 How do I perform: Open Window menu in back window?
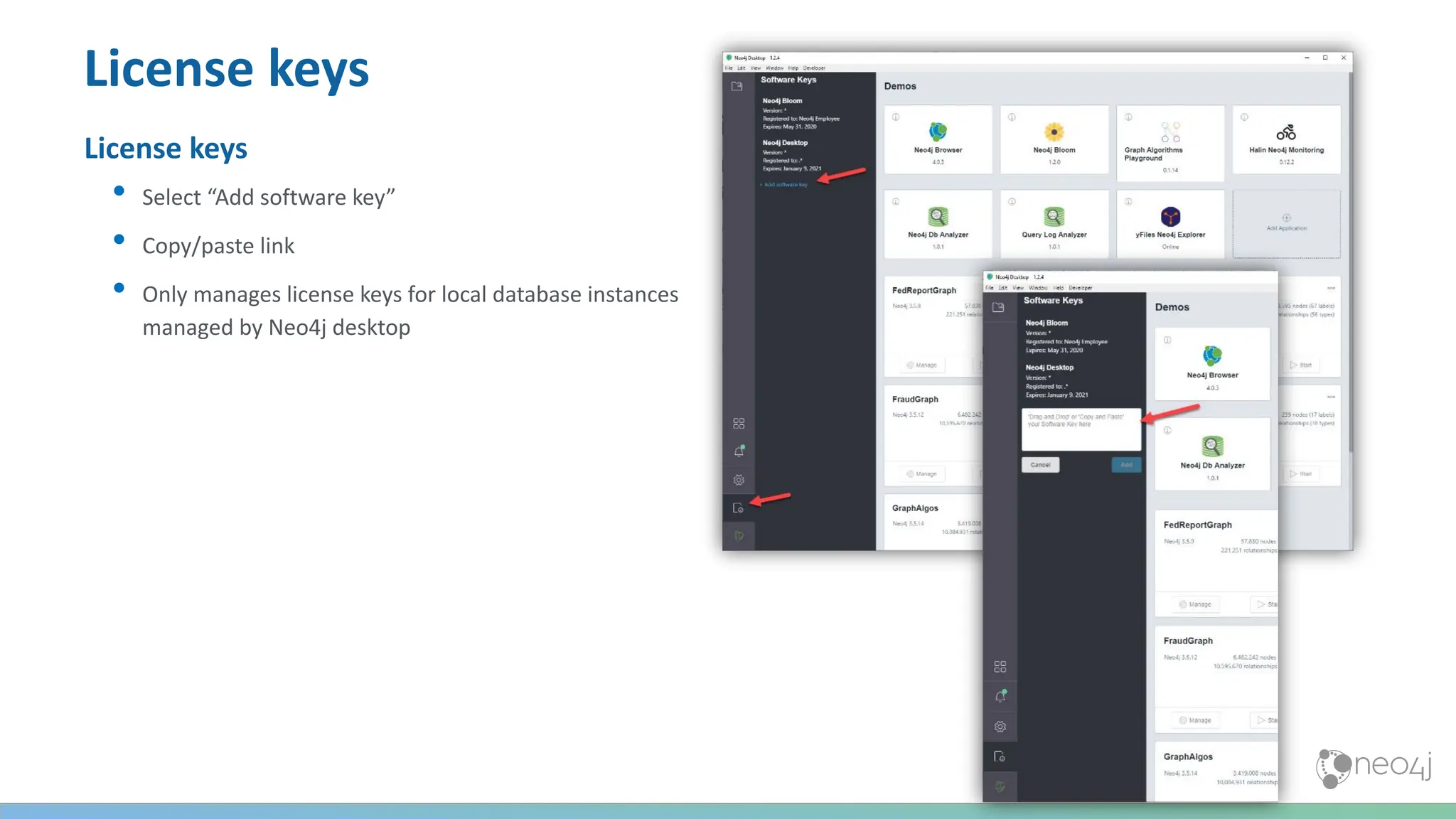tap(775, 68)
